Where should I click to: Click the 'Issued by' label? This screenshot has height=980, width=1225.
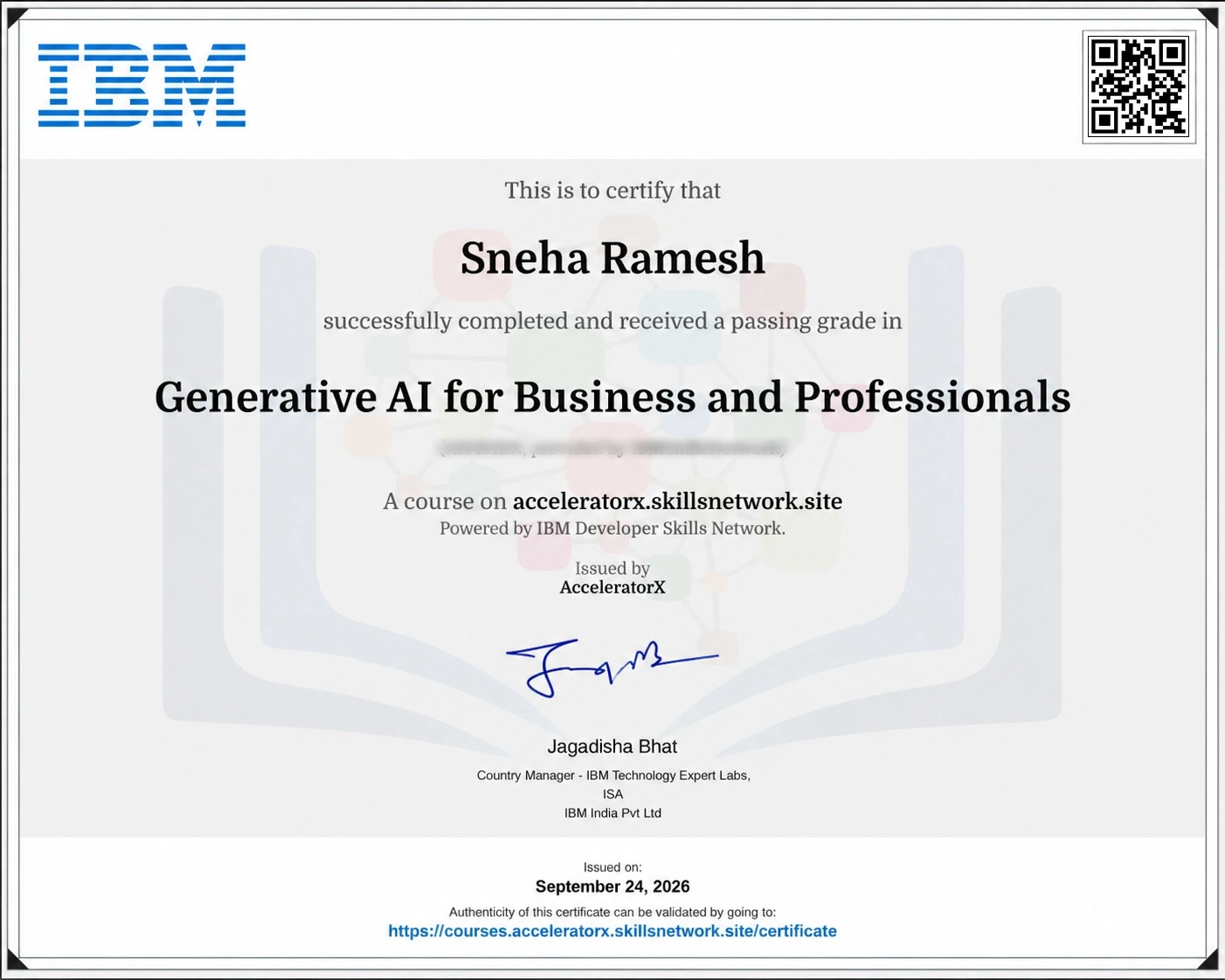612,569
